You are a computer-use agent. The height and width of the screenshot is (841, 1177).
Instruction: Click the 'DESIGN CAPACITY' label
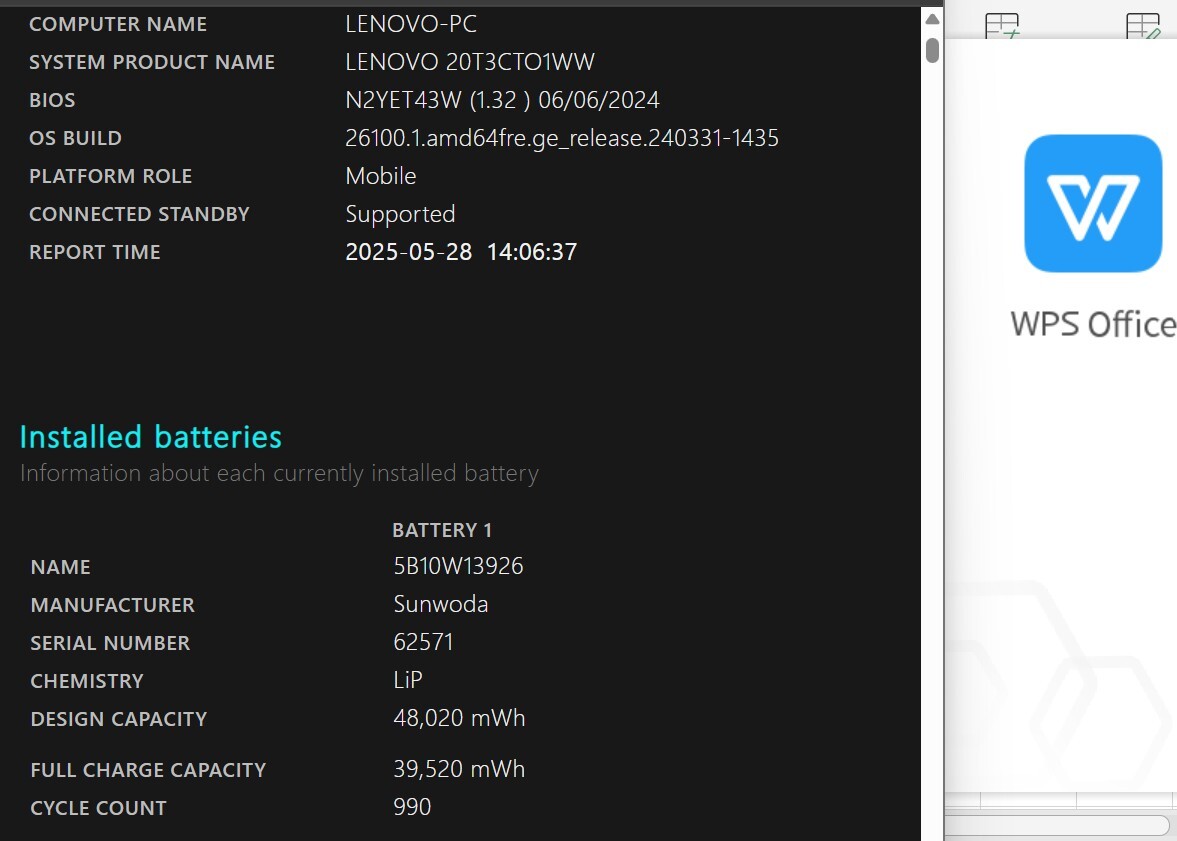(119, 719)
